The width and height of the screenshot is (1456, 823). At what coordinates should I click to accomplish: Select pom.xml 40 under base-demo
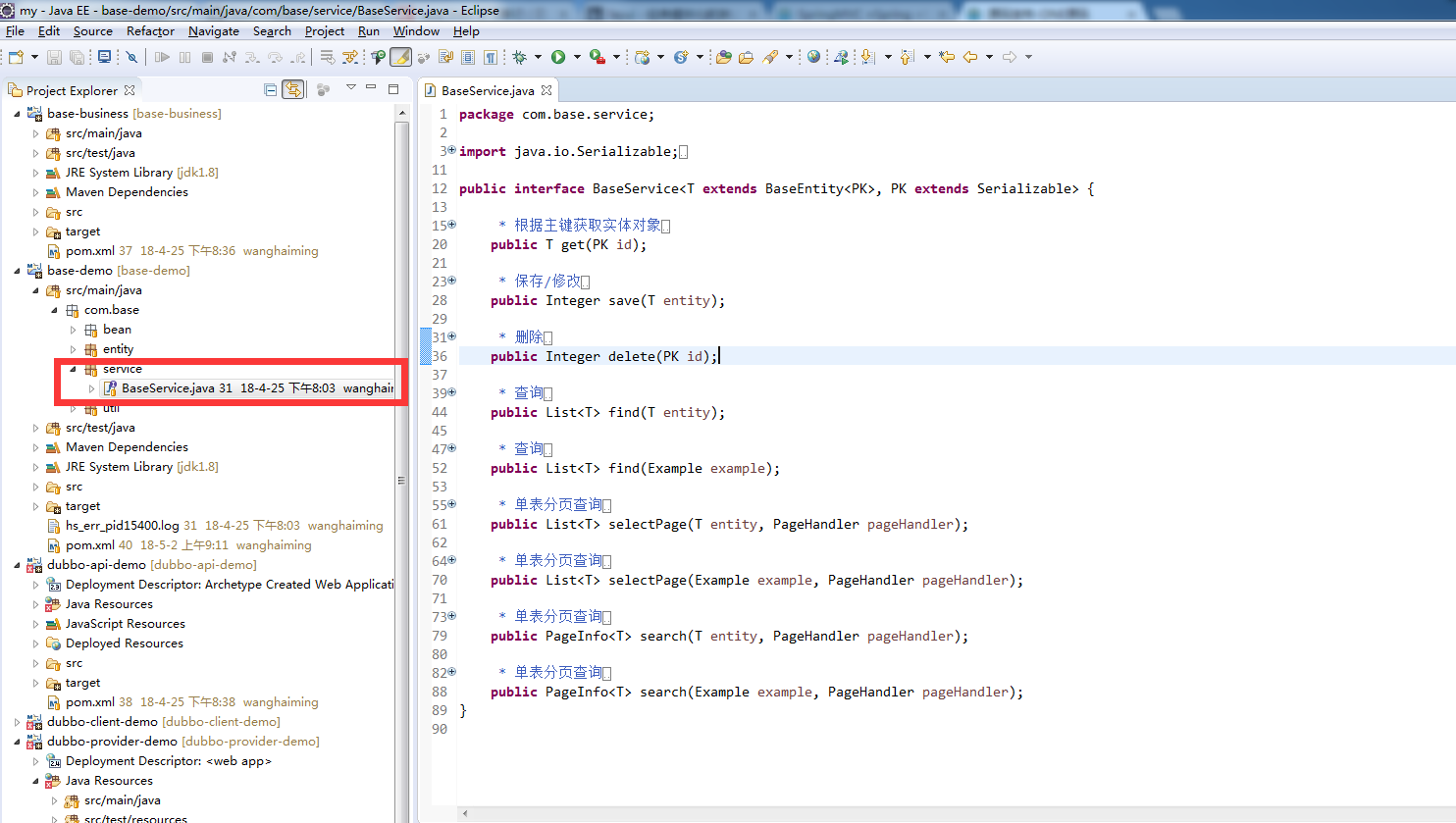click(x=180, y=545)
